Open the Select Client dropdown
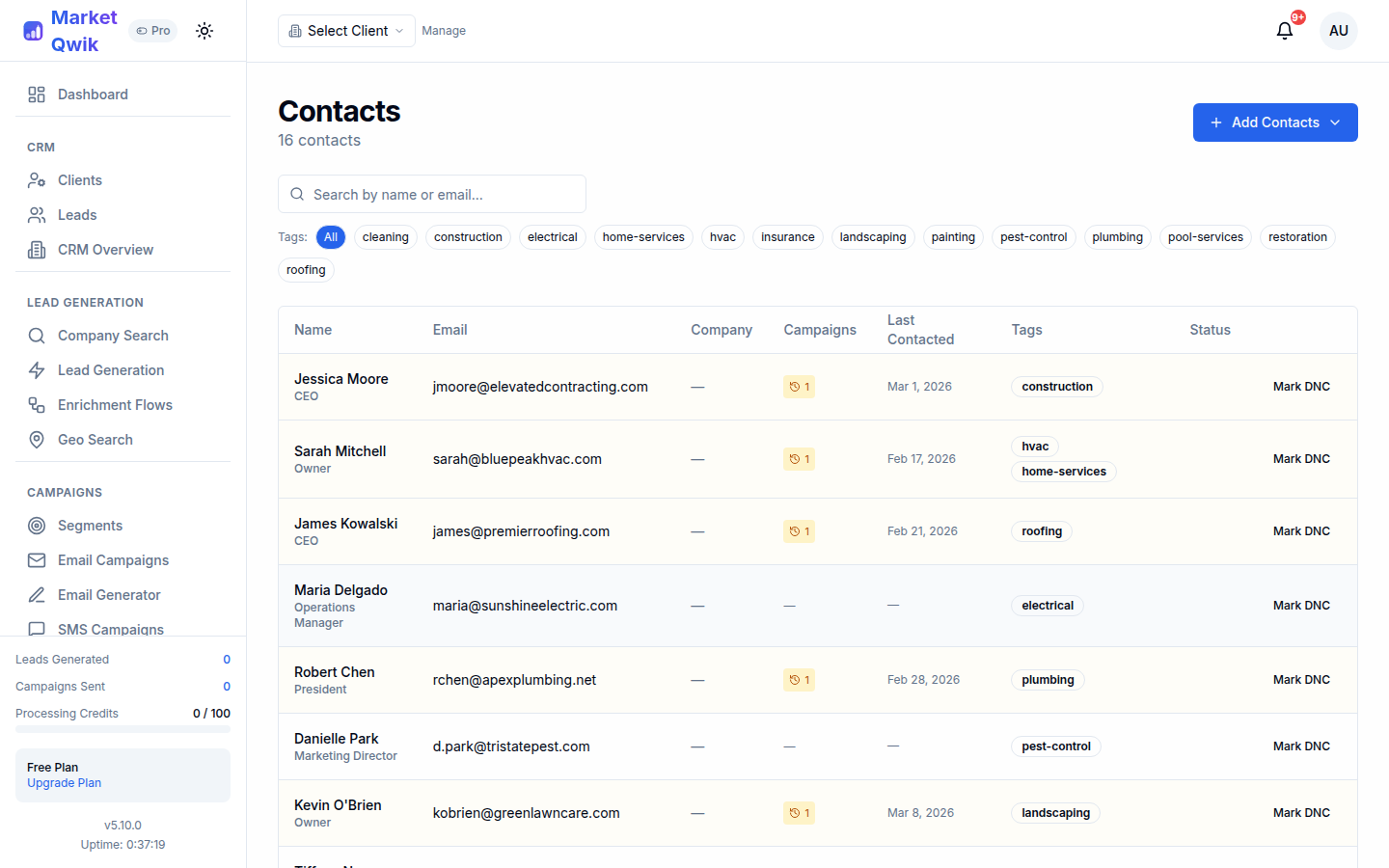 tap(345, 30)
